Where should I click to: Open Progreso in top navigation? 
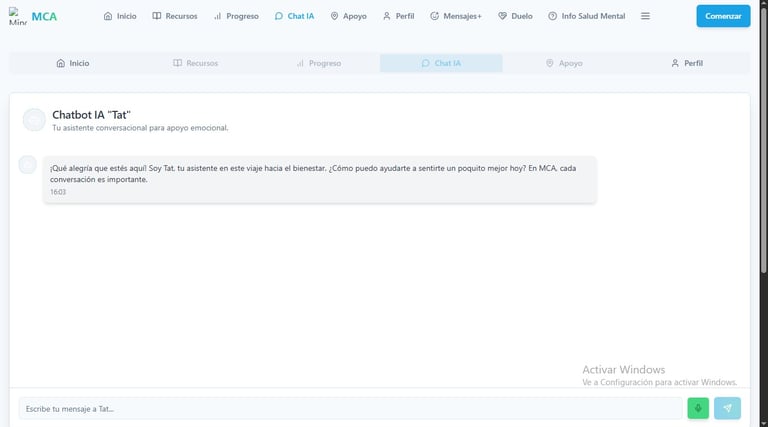click(236, 16)
